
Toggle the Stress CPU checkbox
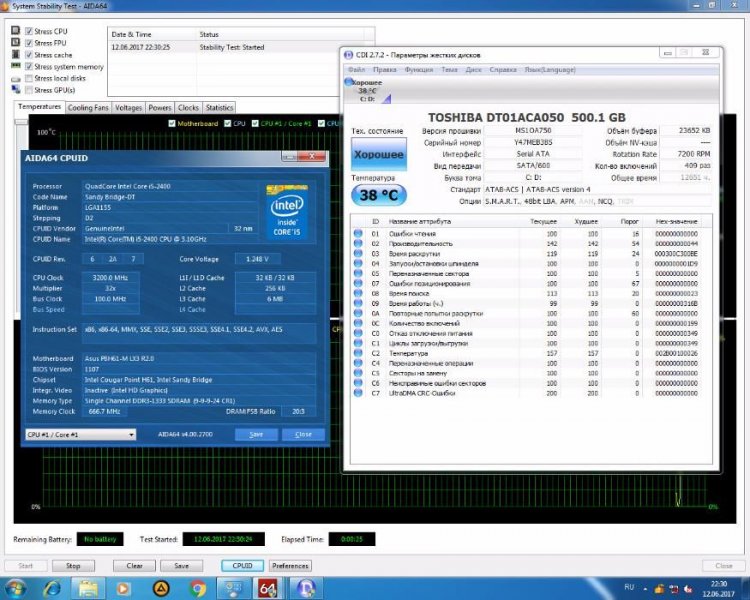click(x=29, y=31)
